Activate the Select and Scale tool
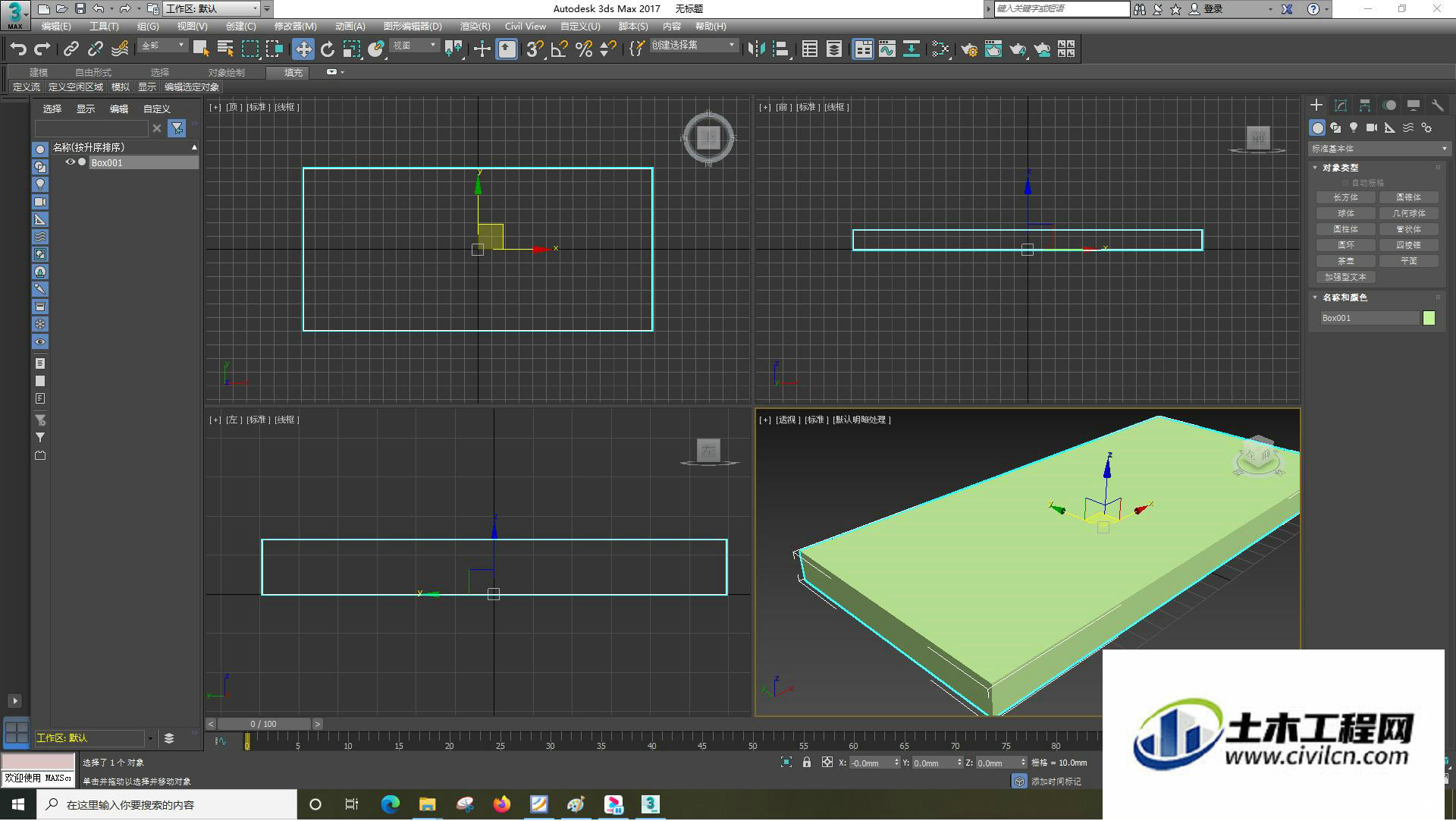1456x821 pixels. 352,49
